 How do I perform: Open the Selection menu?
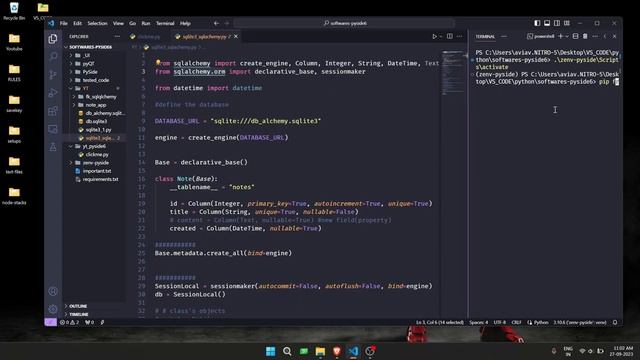(97, 23)
